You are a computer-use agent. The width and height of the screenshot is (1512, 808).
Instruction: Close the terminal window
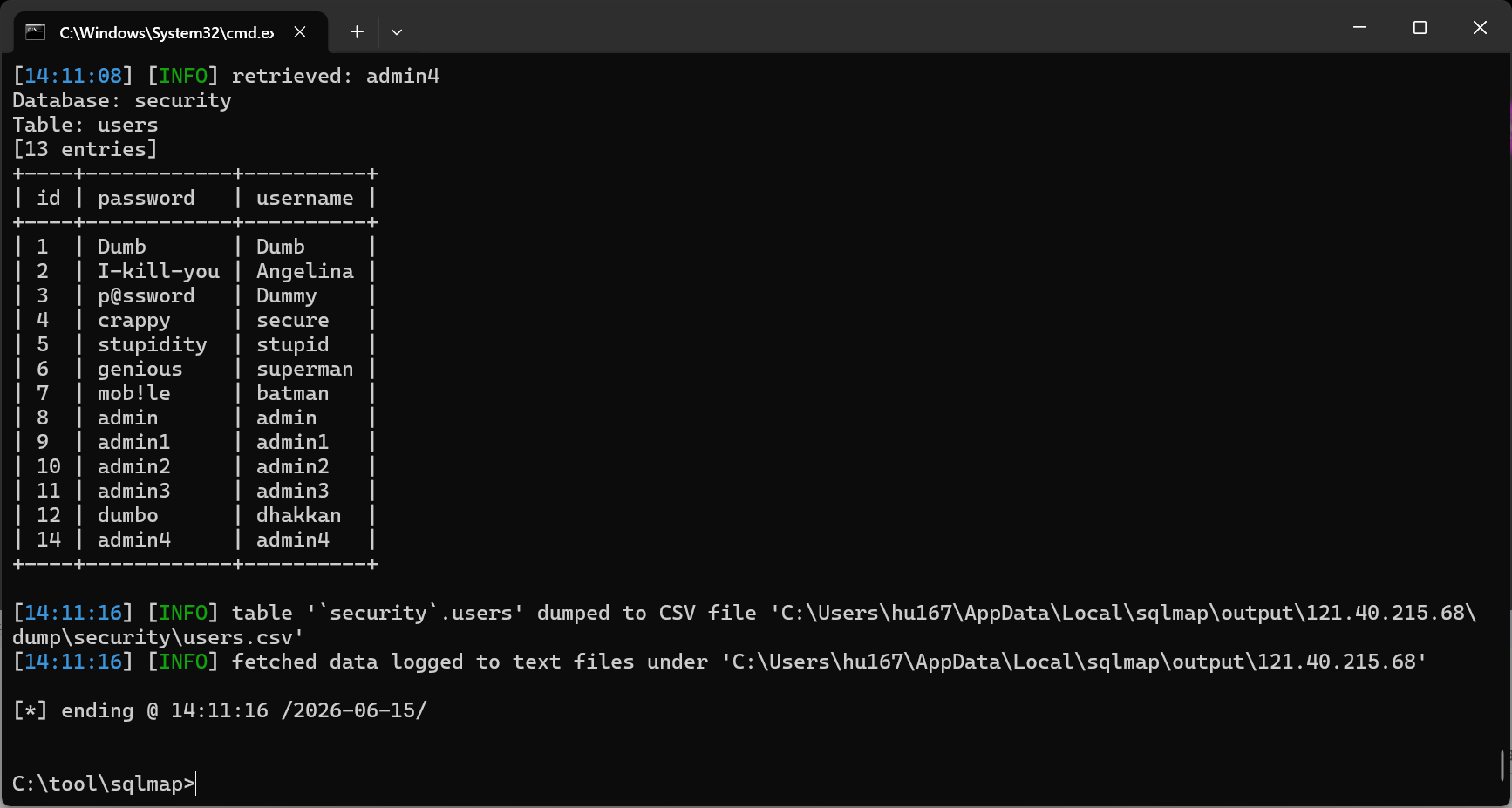pos(1480,28)
